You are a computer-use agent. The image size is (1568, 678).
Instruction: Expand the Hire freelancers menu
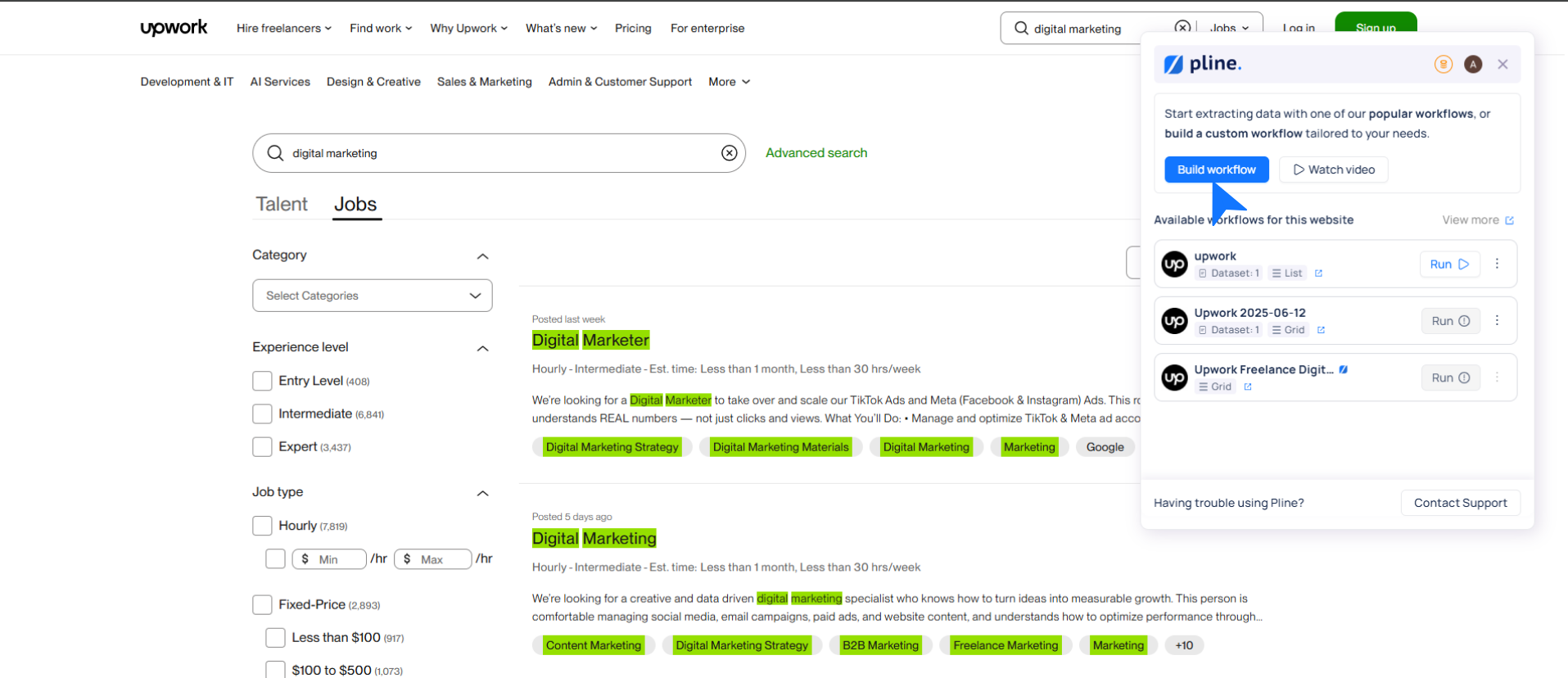click(283, 28)
